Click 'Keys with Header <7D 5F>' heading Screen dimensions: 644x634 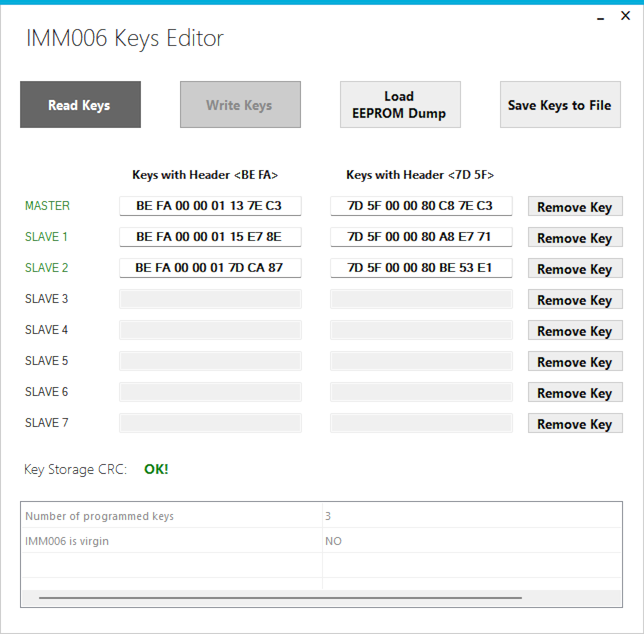pos(420,175)
